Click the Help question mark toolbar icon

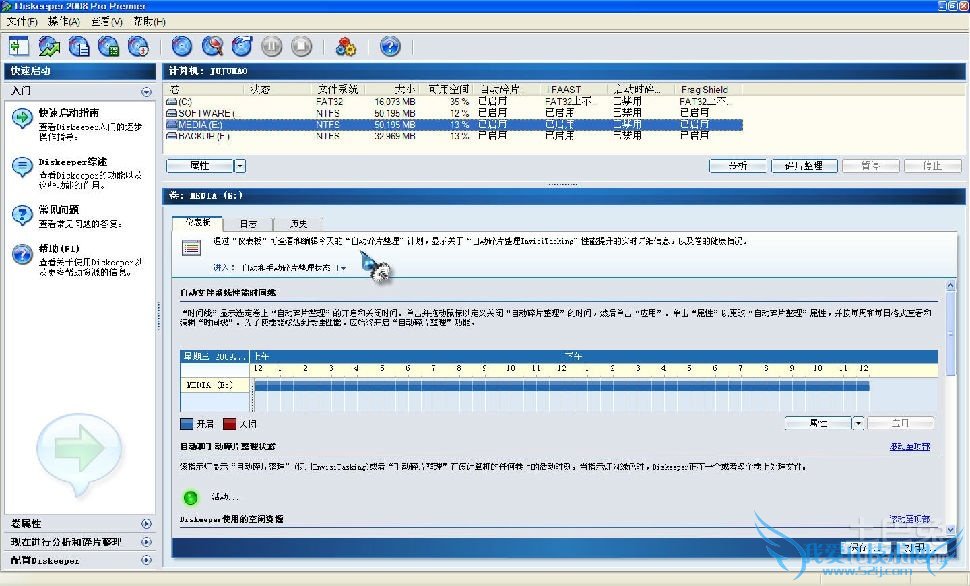390,46
